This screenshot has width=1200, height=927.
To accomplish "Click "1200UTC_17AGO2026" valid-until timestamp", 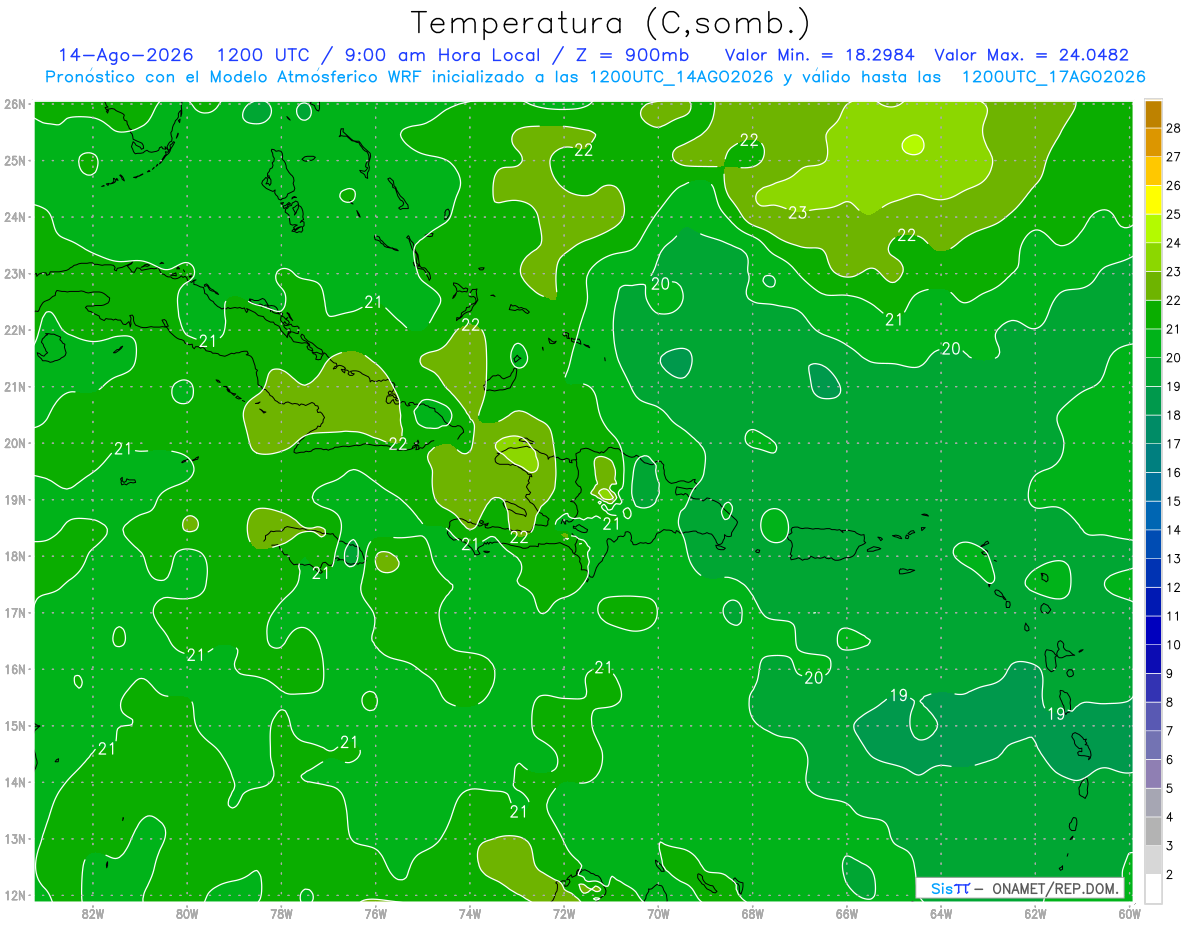I will [1053, 77].
